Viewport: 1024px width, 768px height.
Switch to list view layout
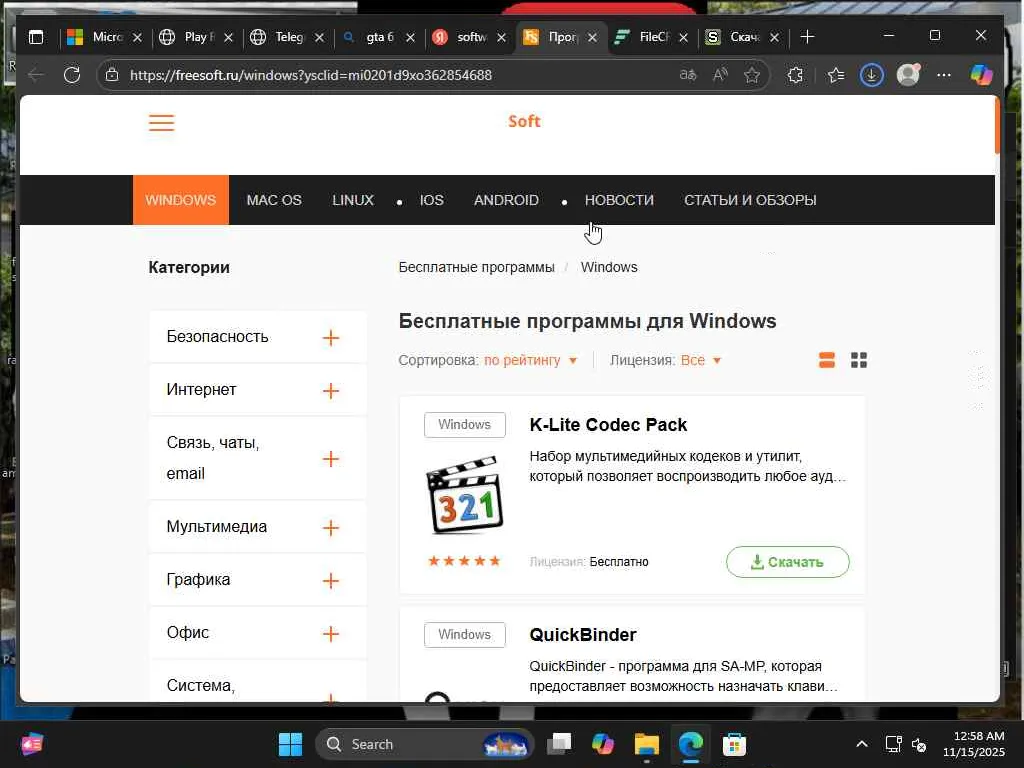[x=827, y=360]
